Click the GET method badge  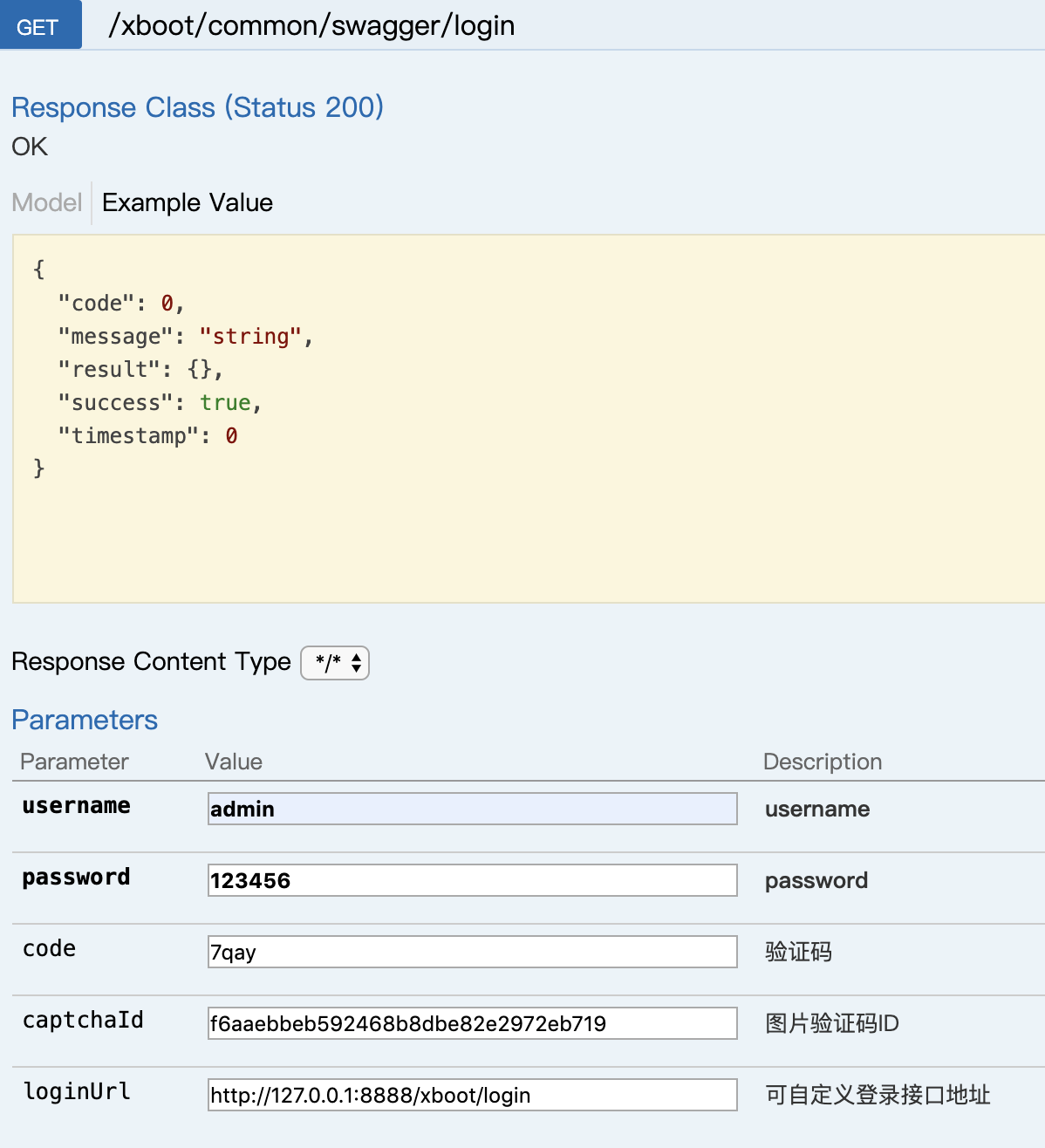(39, 26)
